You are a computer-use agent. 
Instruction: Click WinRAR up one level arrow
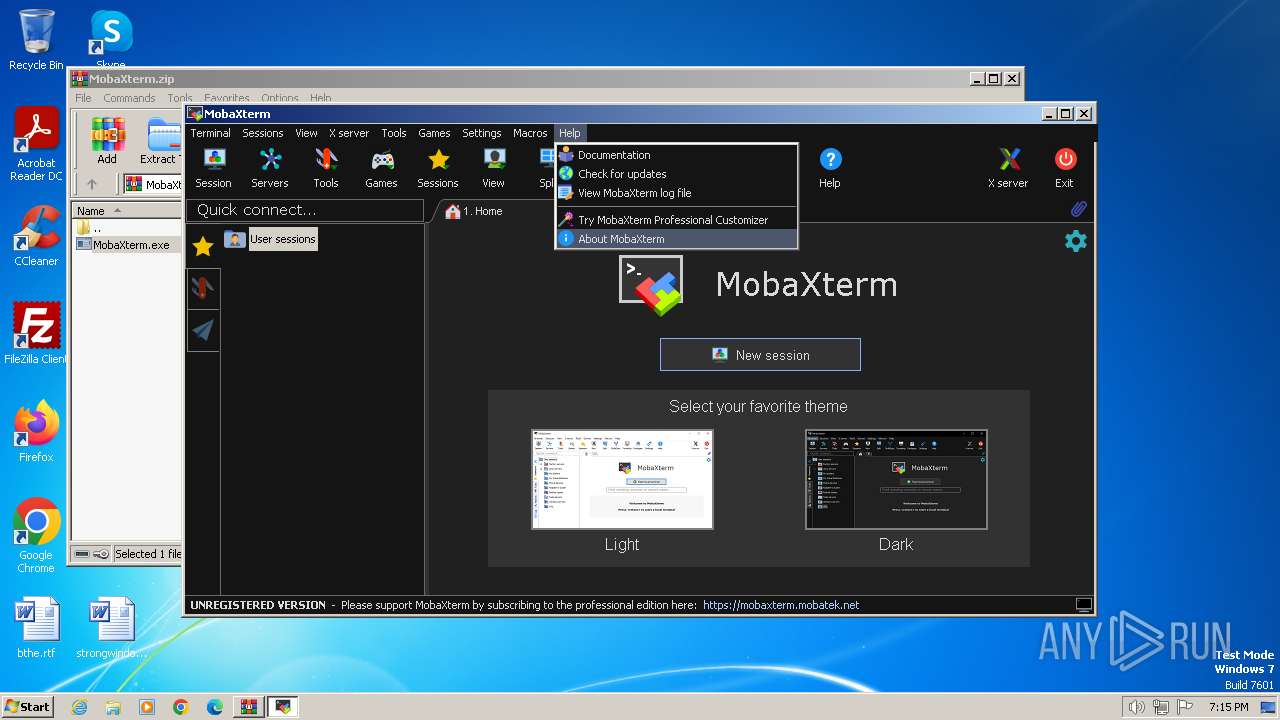92,184
